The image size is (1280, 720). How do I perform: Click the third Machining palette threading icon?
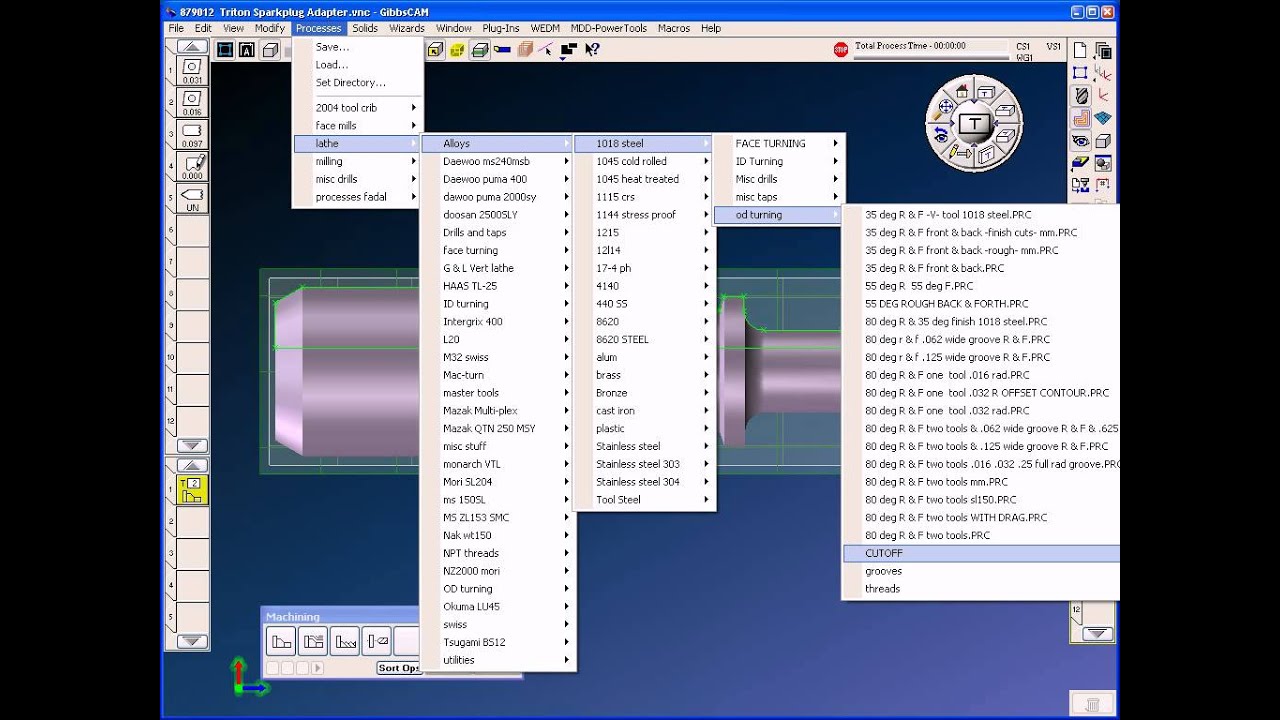point(345,641)
